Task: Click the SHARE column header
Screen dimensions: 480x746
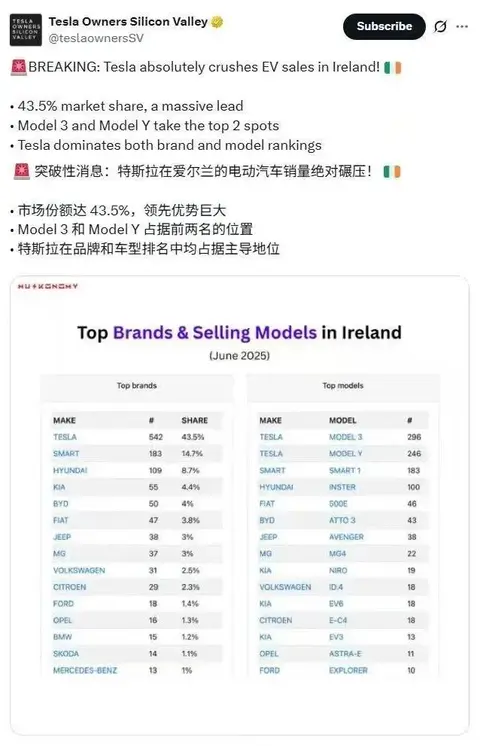Action: coord(195,421)
